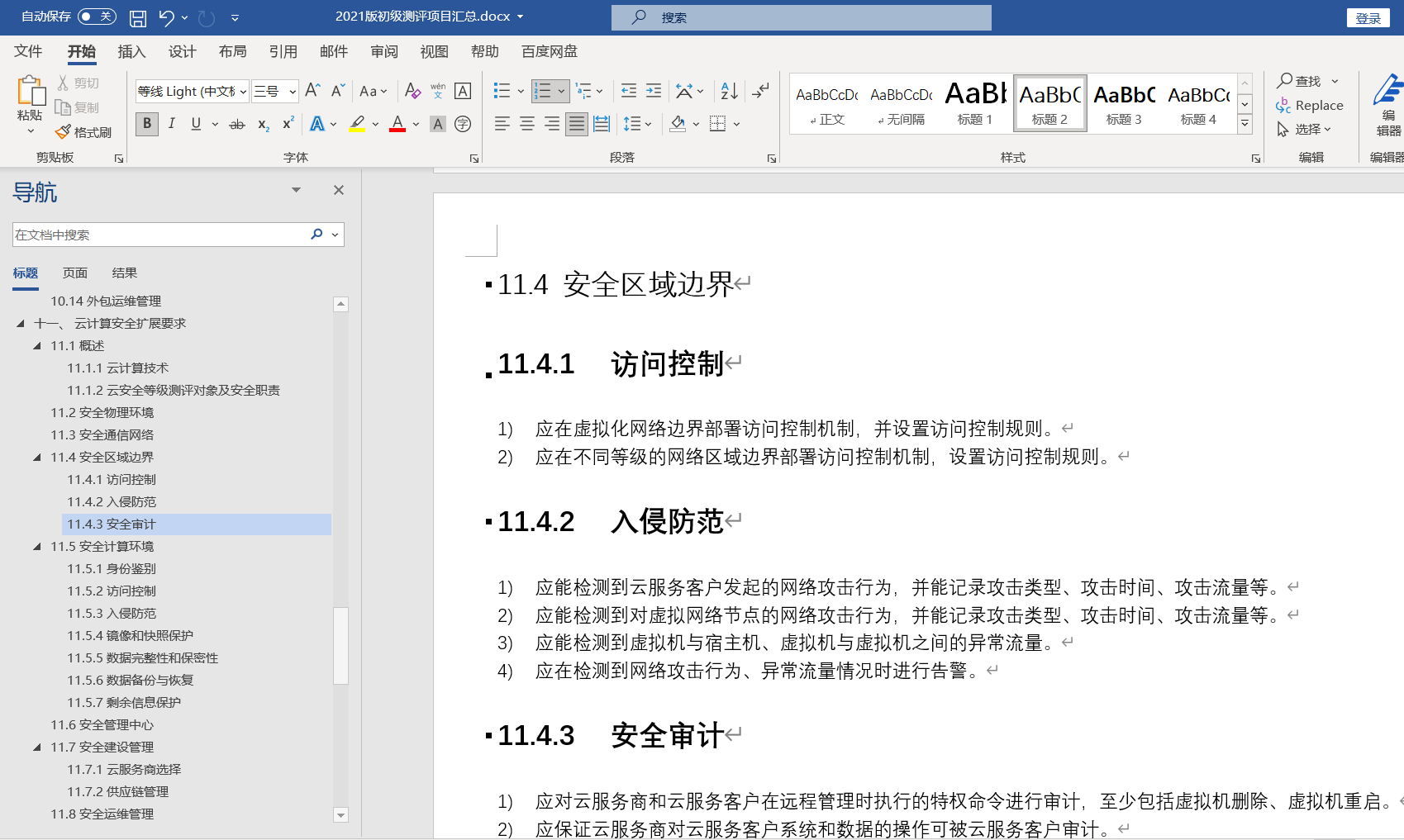
Task: Click the Align Right icon
Action: coord(551,124)
